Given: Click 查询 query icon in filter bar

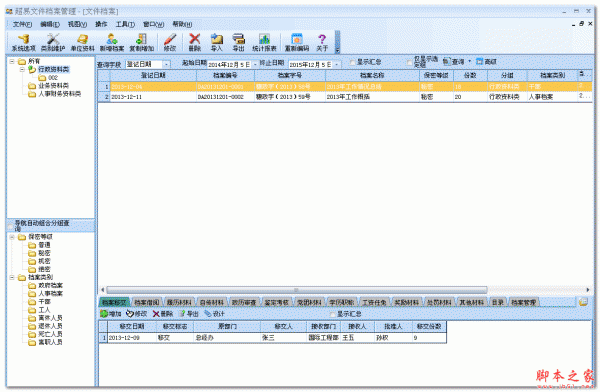Looking at the screenshot, I should point(454,61).
